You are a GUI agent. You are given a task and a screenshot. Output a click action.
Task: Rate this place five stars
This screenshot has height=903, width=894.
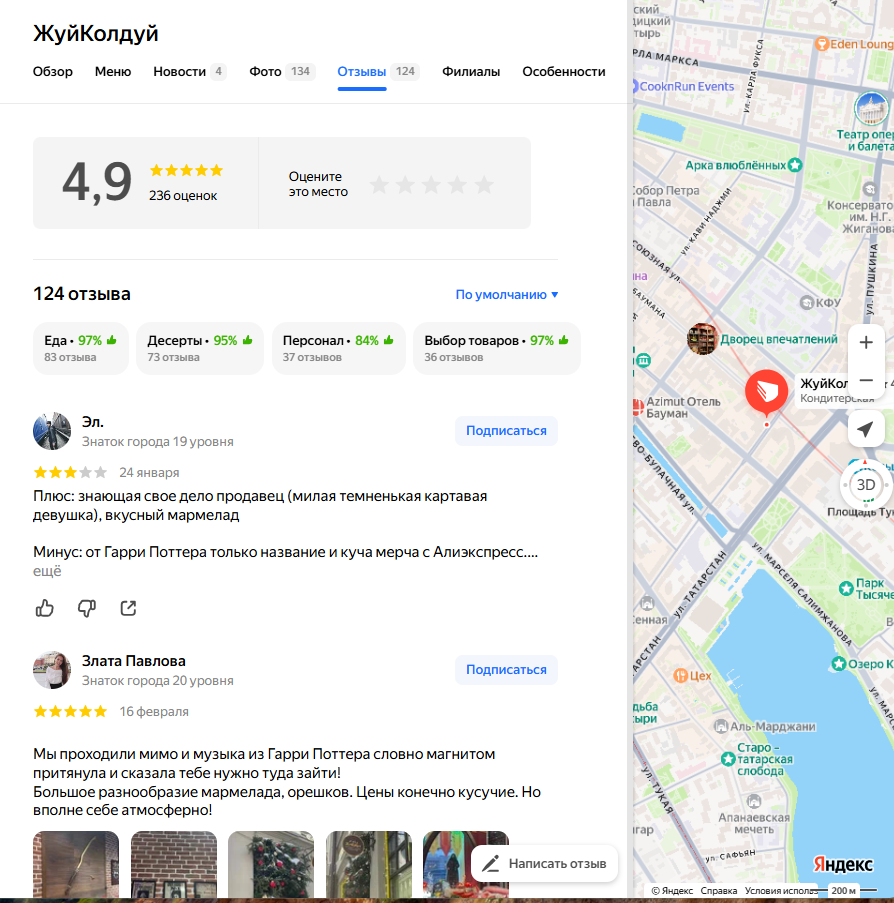tap(484, 185)
